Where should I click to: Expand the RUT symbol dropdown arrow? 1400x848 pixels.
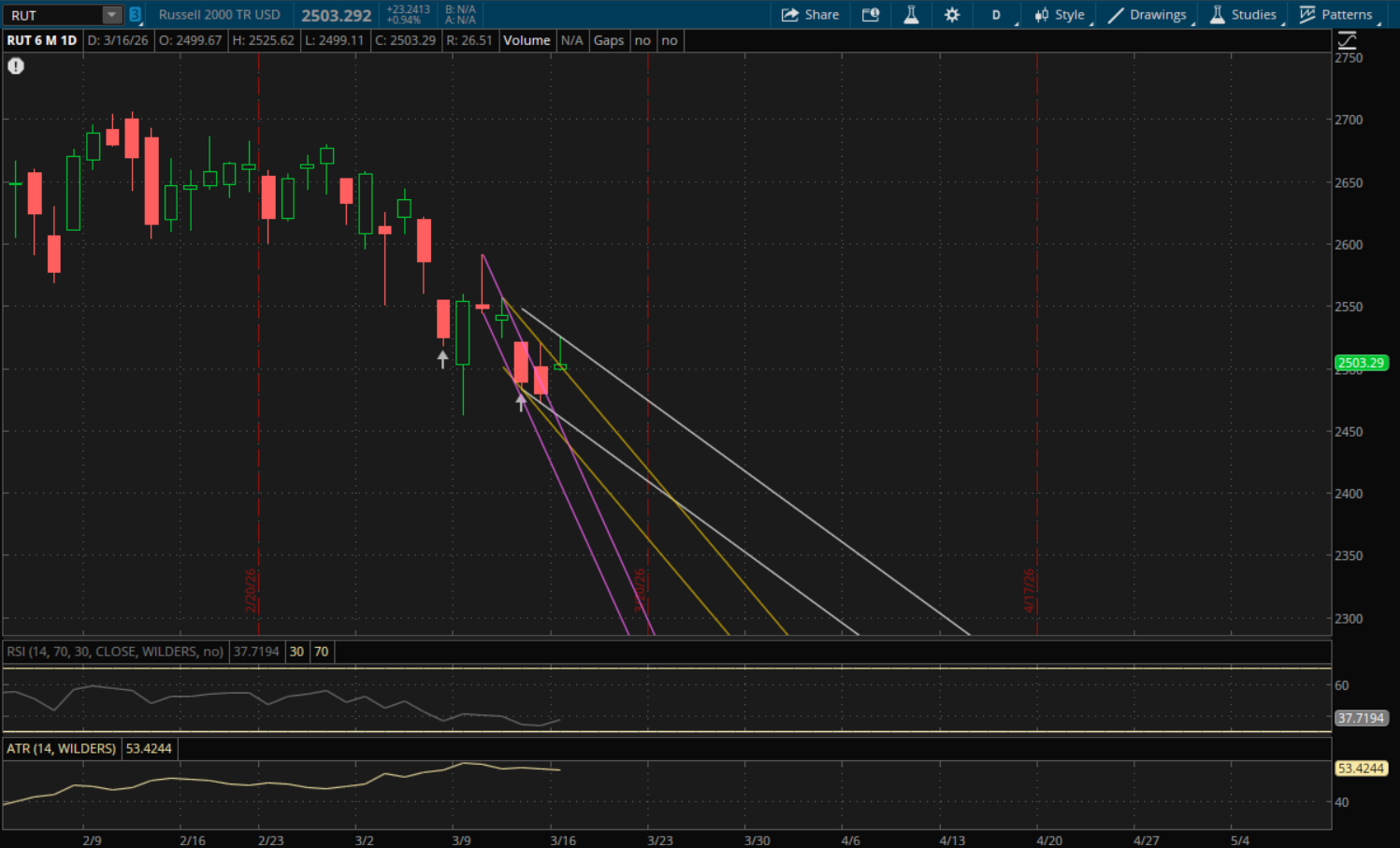pyautogui.click(x=111, y=15)
